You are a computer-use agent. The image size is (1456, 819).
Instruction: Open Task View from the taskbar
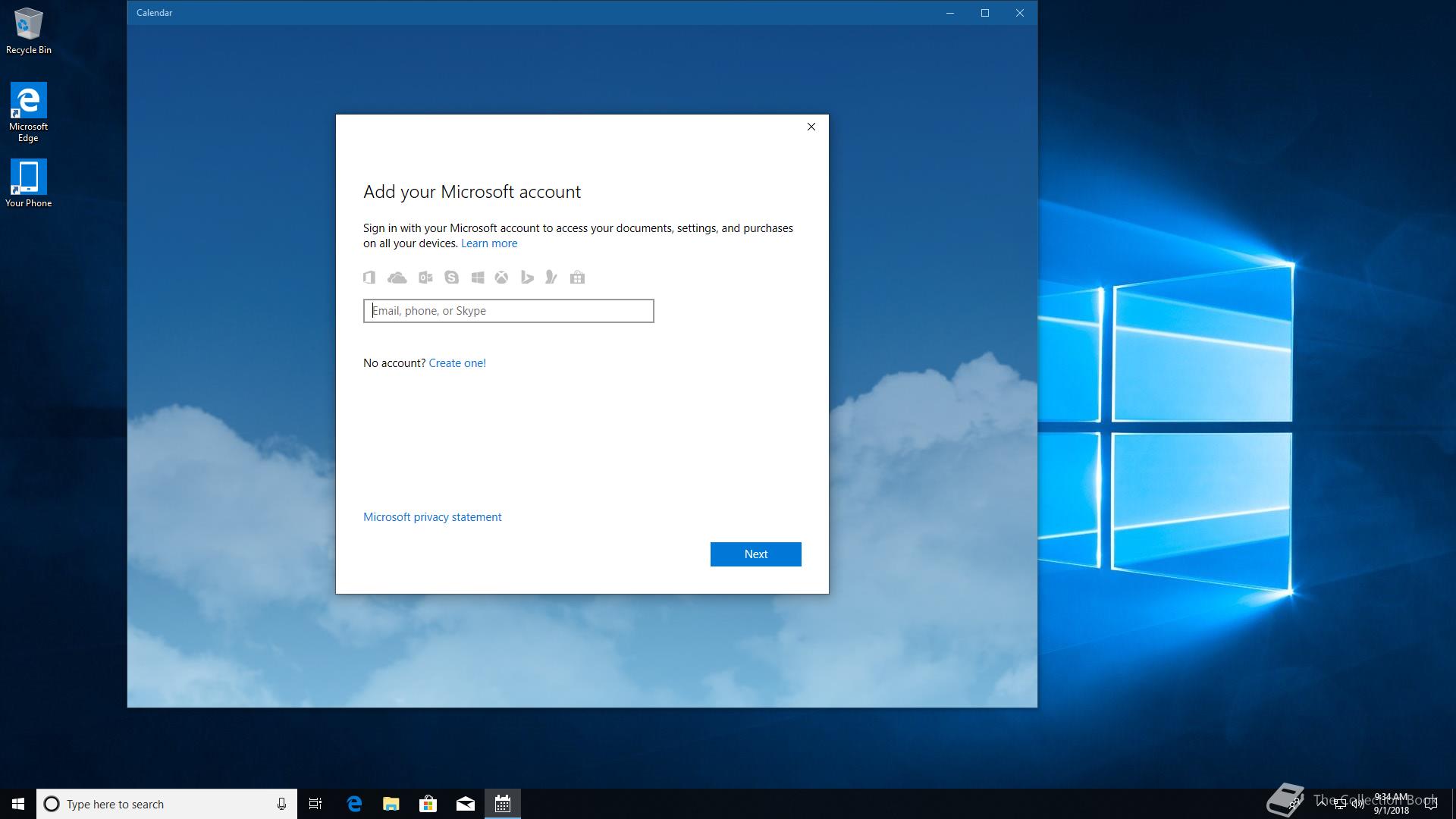pos(315,804)
